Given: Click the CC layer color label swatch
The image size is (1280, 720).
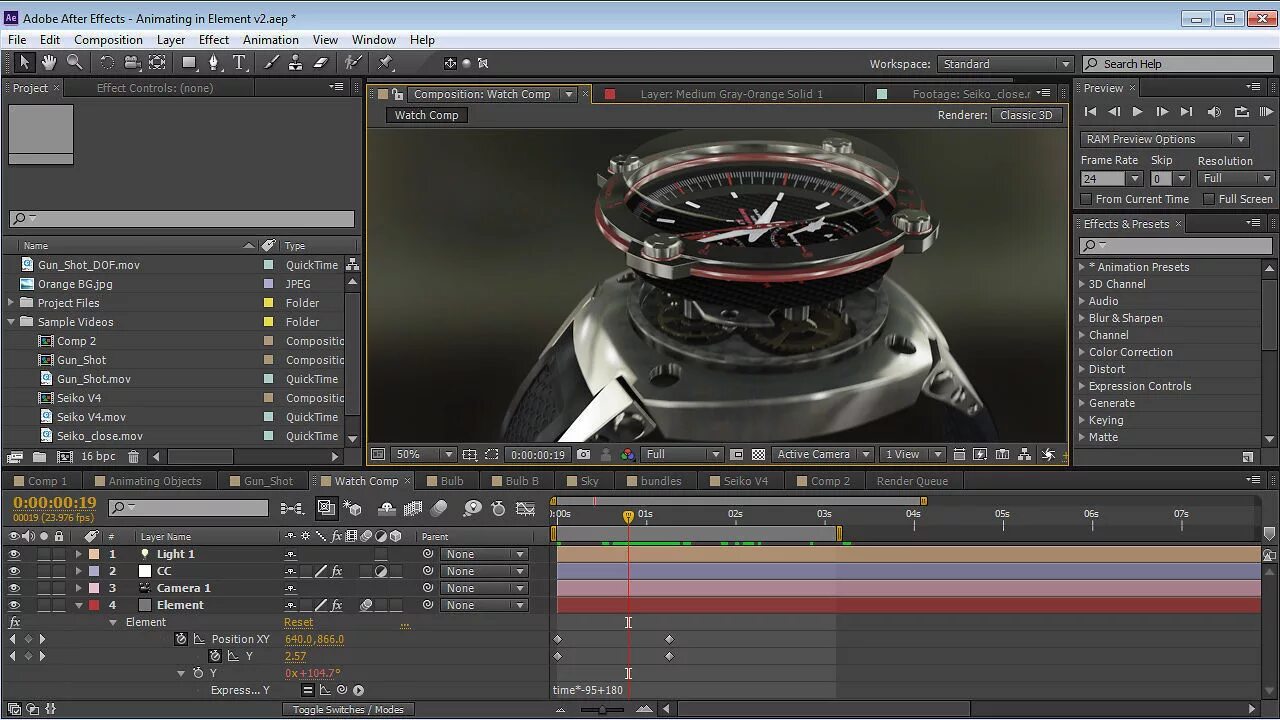Looking at the screenshot, I should tap(94, 571).
